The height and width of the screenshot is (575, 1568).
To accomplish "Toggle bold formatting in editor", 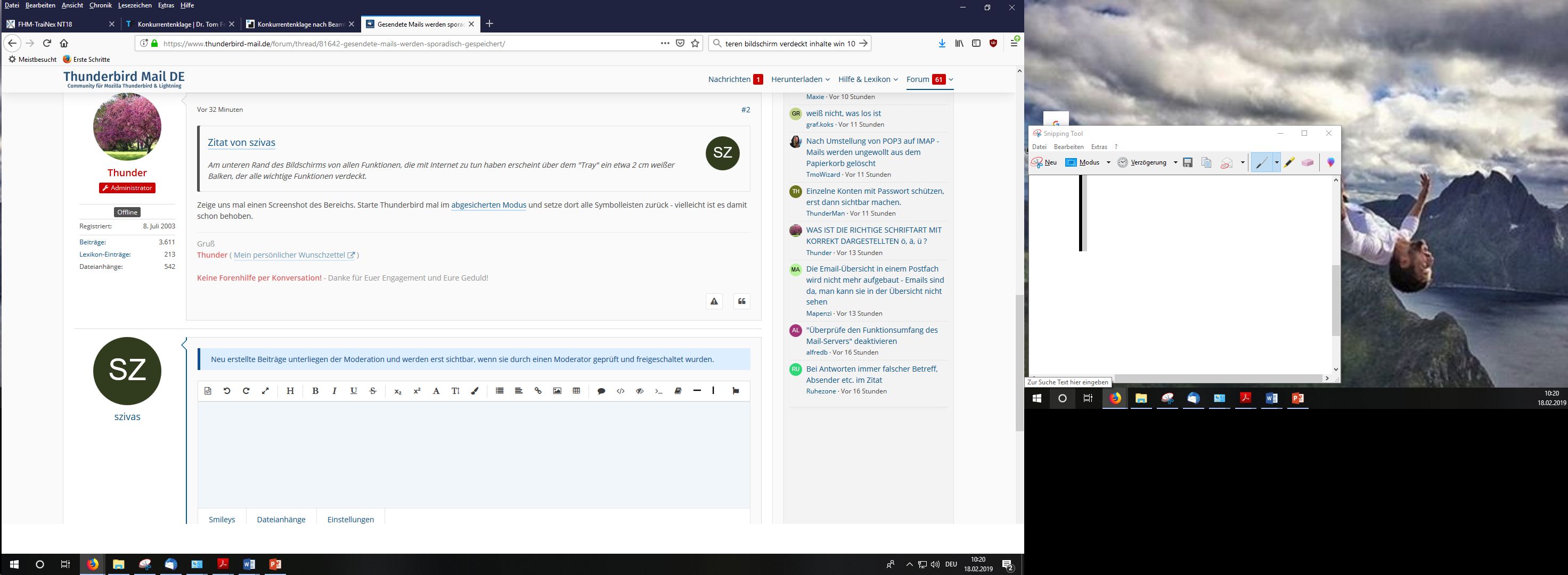I will 315,391.
